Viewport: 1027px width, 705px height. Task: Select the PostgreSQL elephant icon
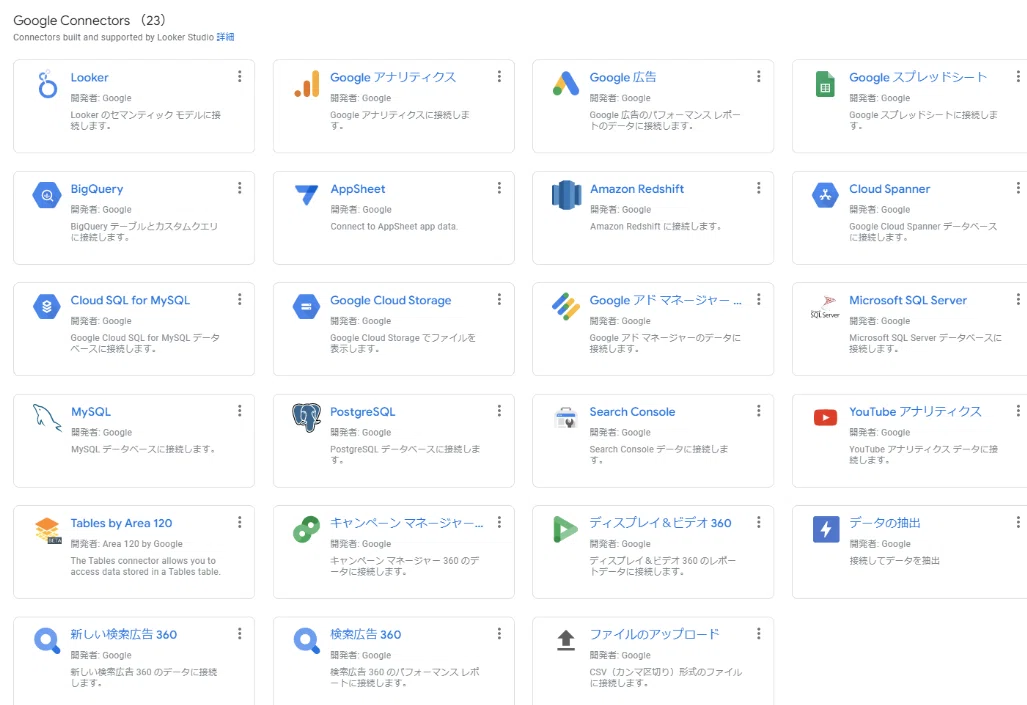click(x=307, y=417)
